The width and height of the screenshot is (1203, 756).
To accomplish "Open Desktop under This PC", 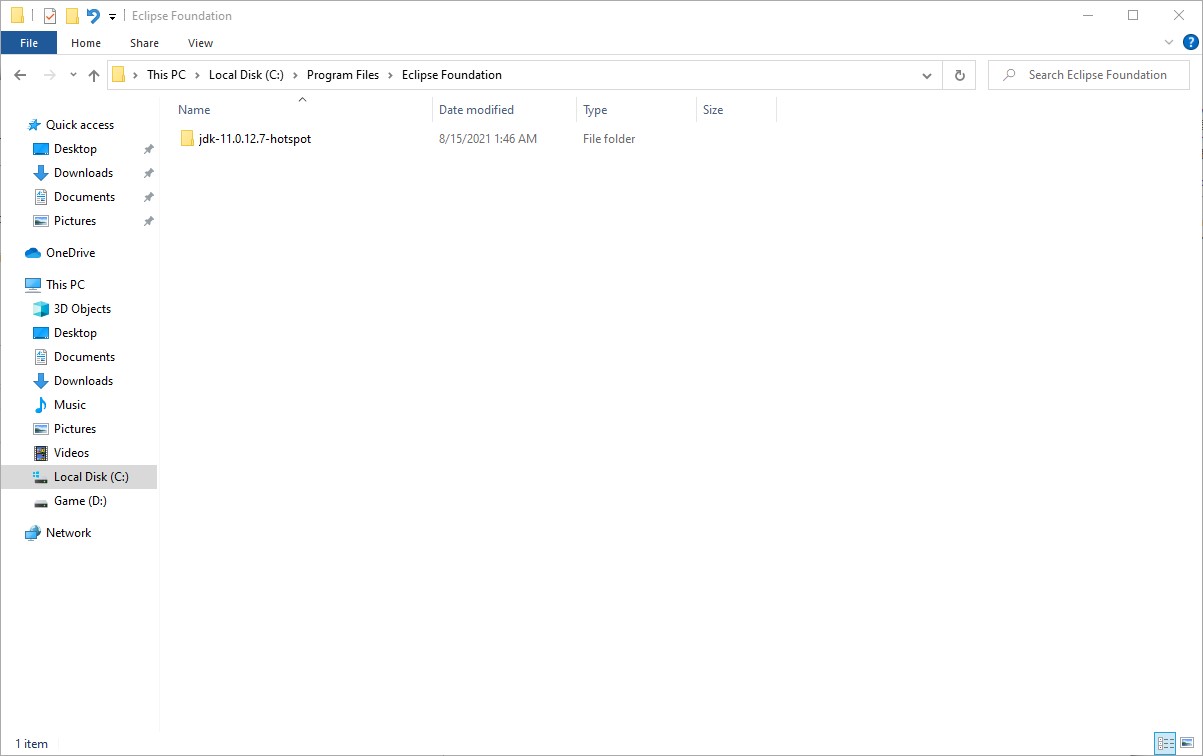I will 75,333.
